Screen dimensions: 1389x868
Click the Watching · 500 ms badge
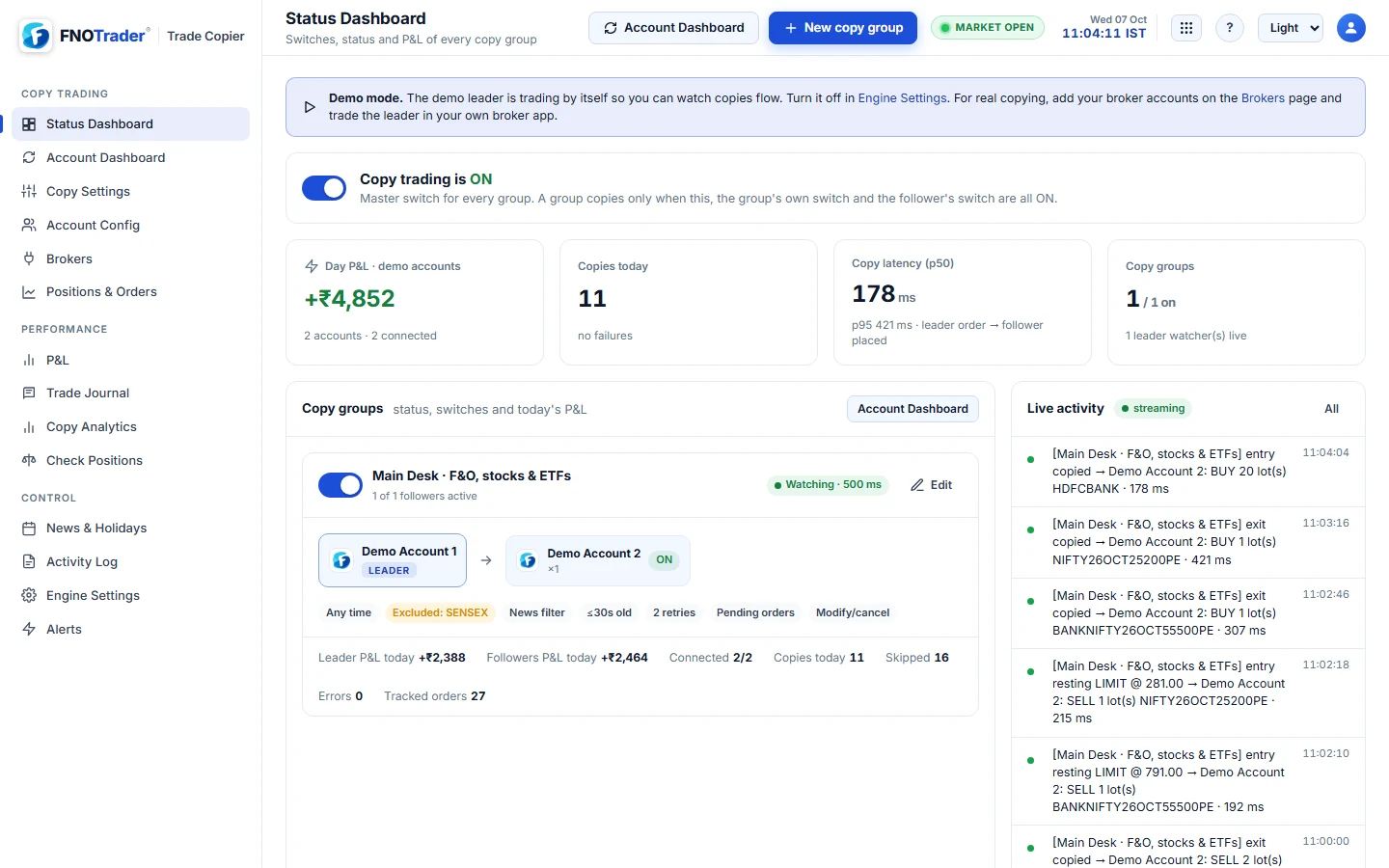pyautogui.click(x=828, y=485)
